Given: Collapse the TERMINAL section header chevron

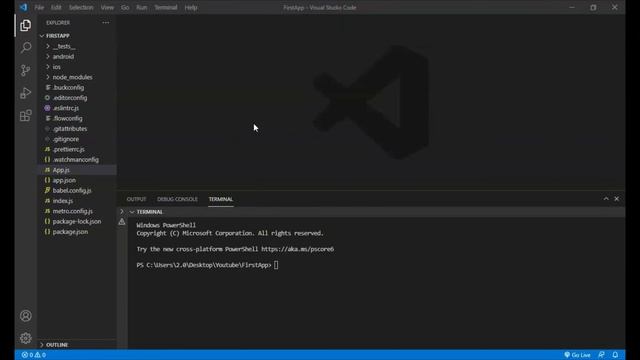Looking at the screenshot, I should tap(132, 212).
